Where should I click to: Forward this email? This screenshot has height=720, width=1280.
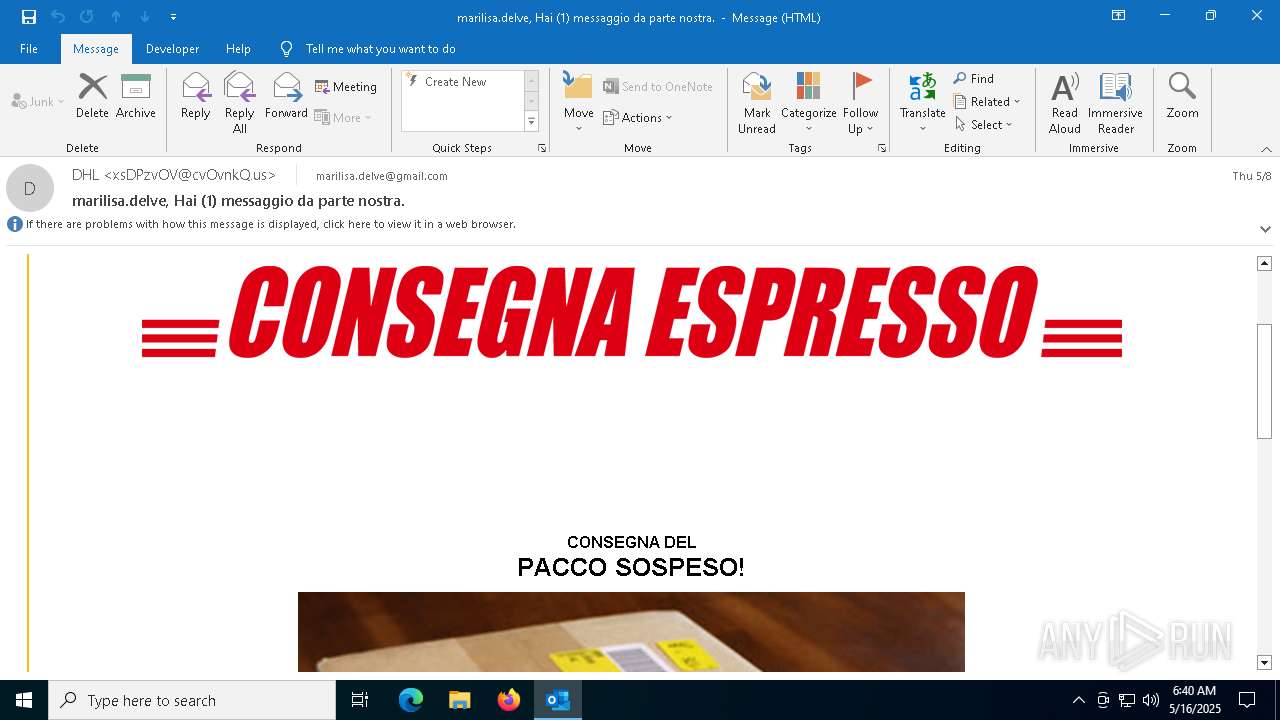[x=286, y=97]
